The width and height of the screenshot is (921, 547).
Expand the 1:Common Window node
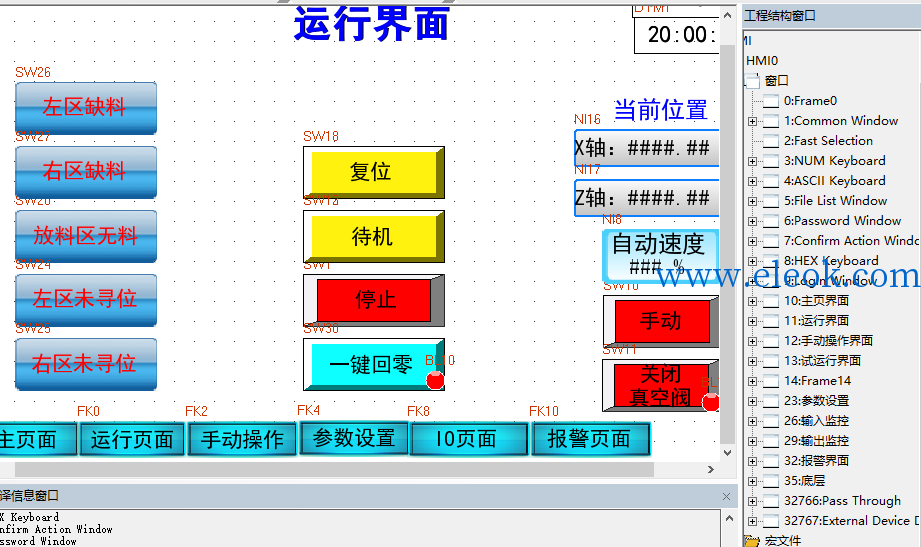[752, 121]
